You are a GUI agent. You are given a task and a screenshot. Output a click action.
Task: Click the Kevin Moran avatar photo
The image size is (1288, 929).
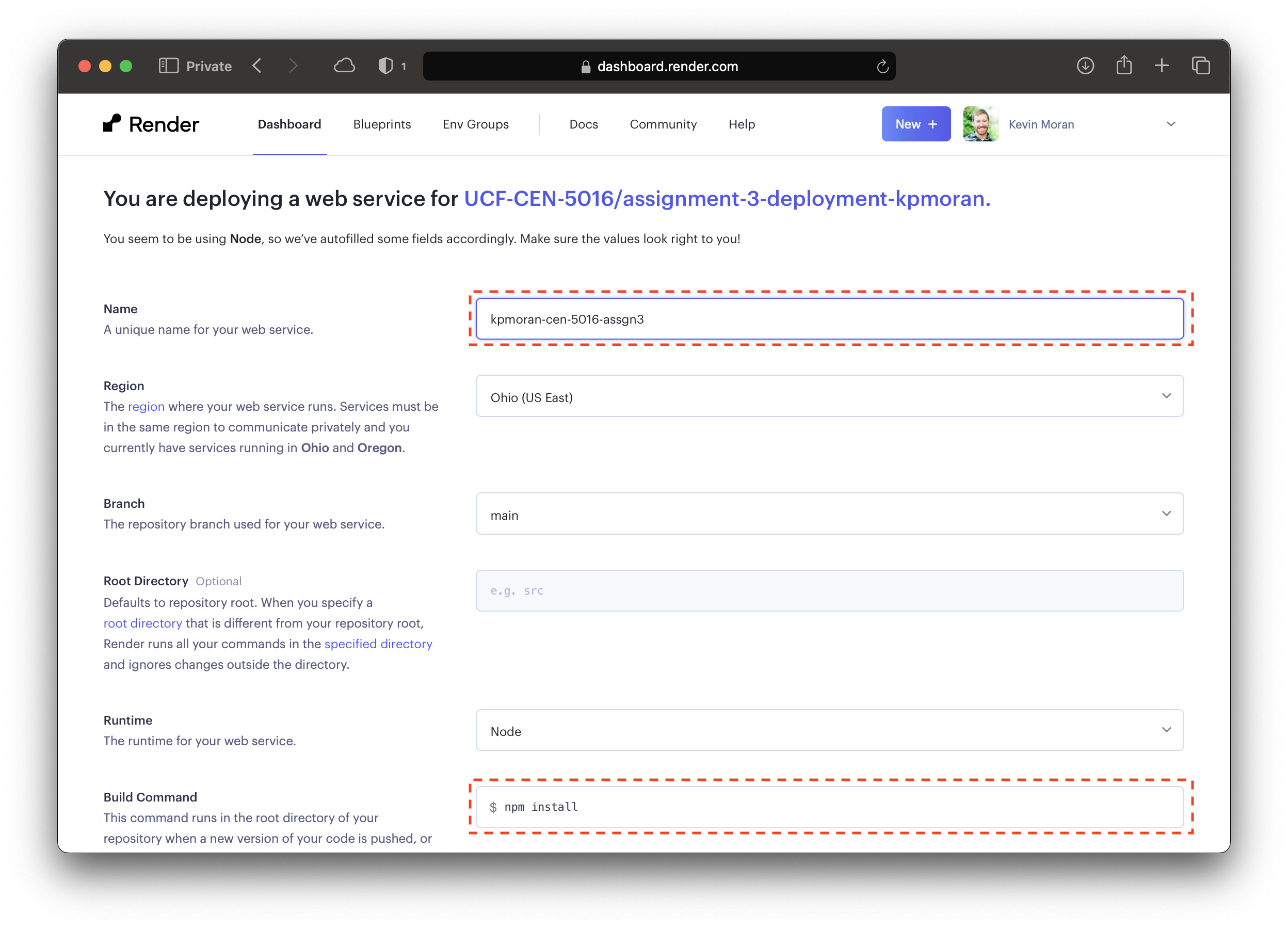[x=980, y=124]
